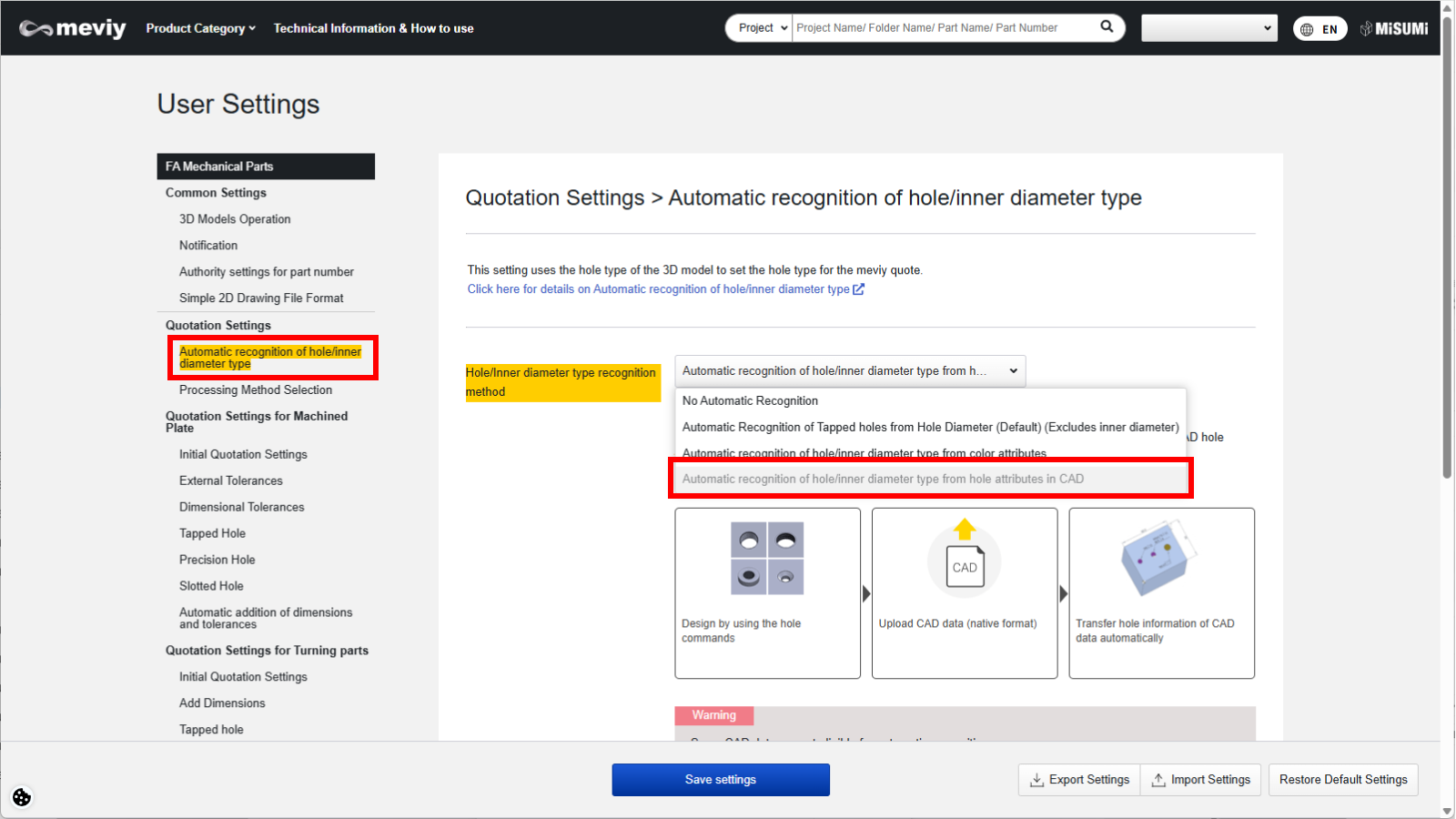
Task: Click Export Settings button
Action: tap(1079, 780)
